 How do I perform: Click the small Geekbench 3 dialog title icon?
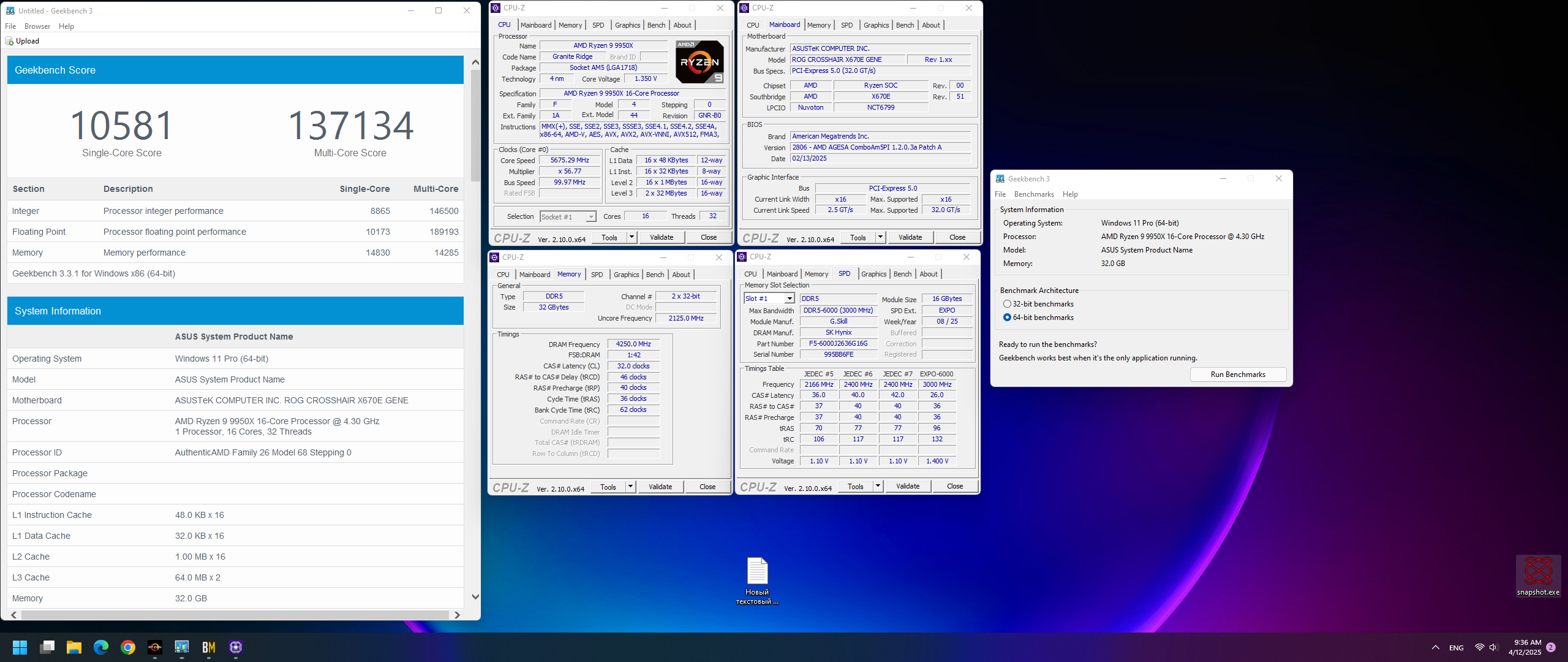[x=1000, y=179]
